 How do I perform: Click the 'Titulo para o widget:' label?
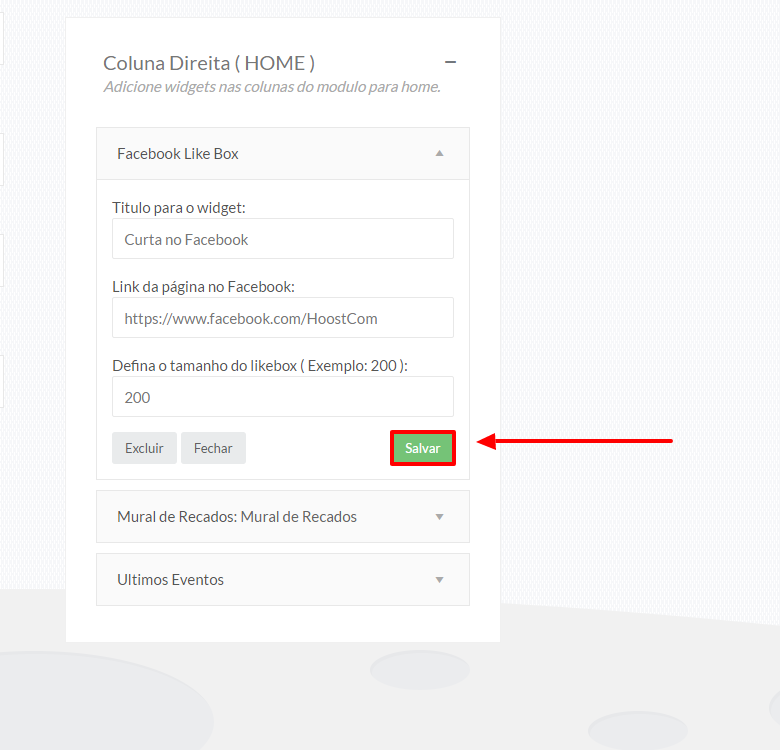179,207
